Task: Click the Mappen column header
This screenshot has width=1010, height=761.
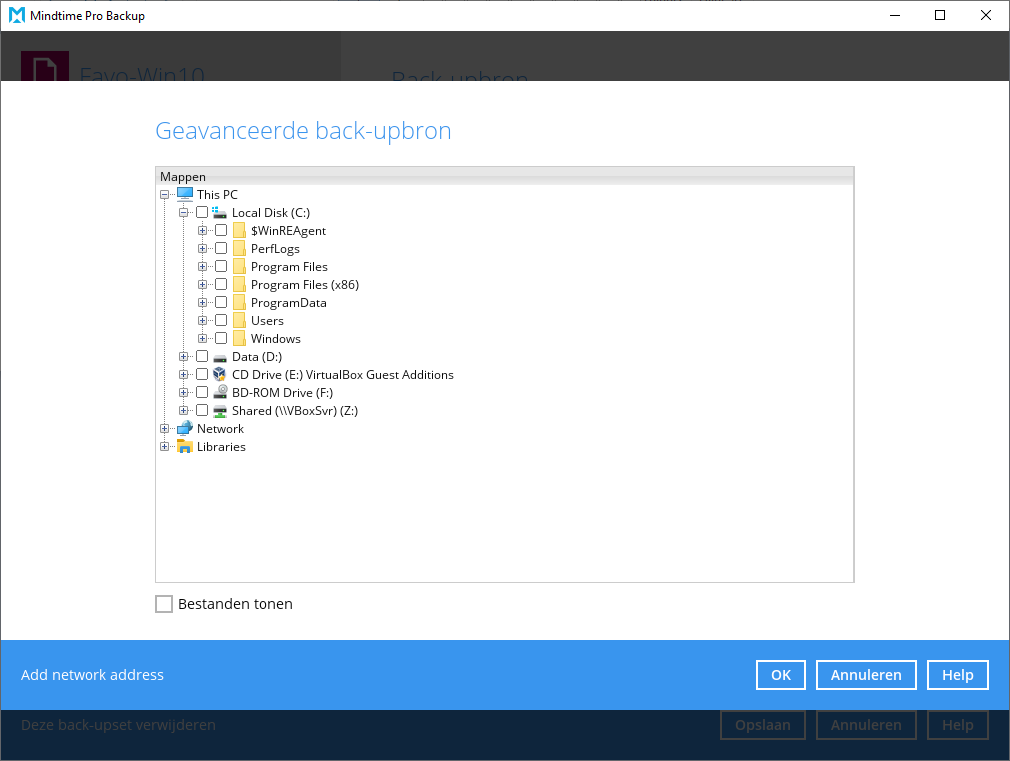Action: click(x=504, y=176)
